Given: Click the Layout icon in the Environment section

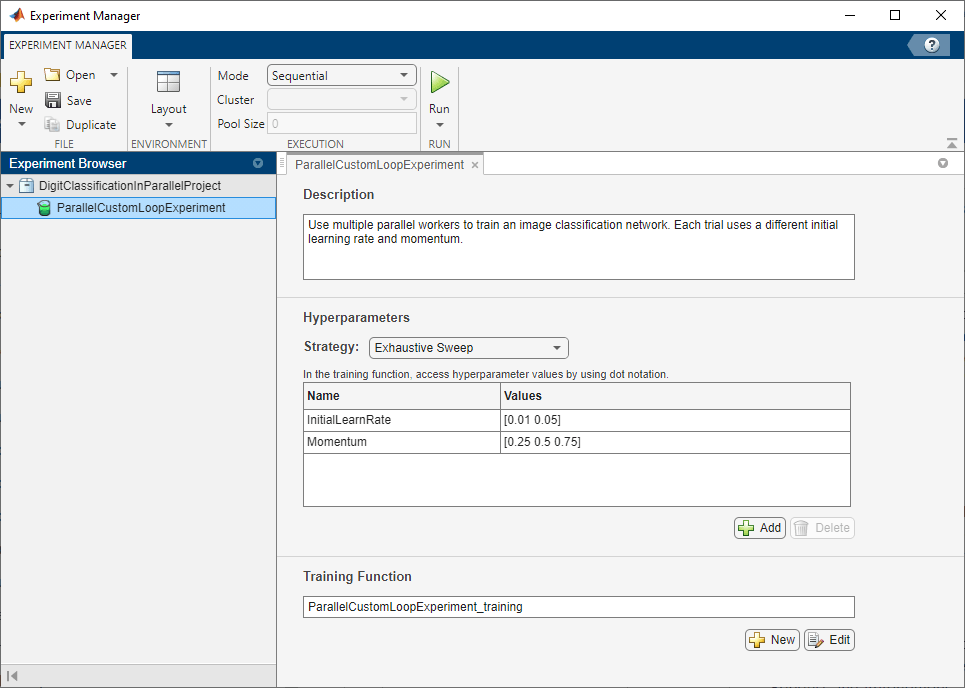Looking at the screenshot, I should point(168,83).
